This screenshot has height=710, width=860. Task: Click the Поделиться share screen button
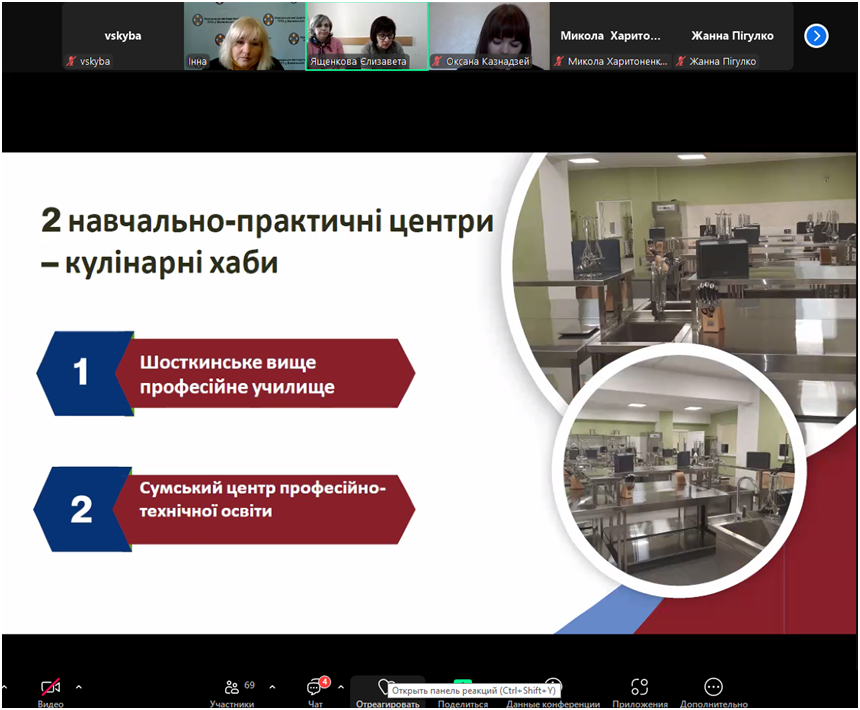(x=463, y=692)
